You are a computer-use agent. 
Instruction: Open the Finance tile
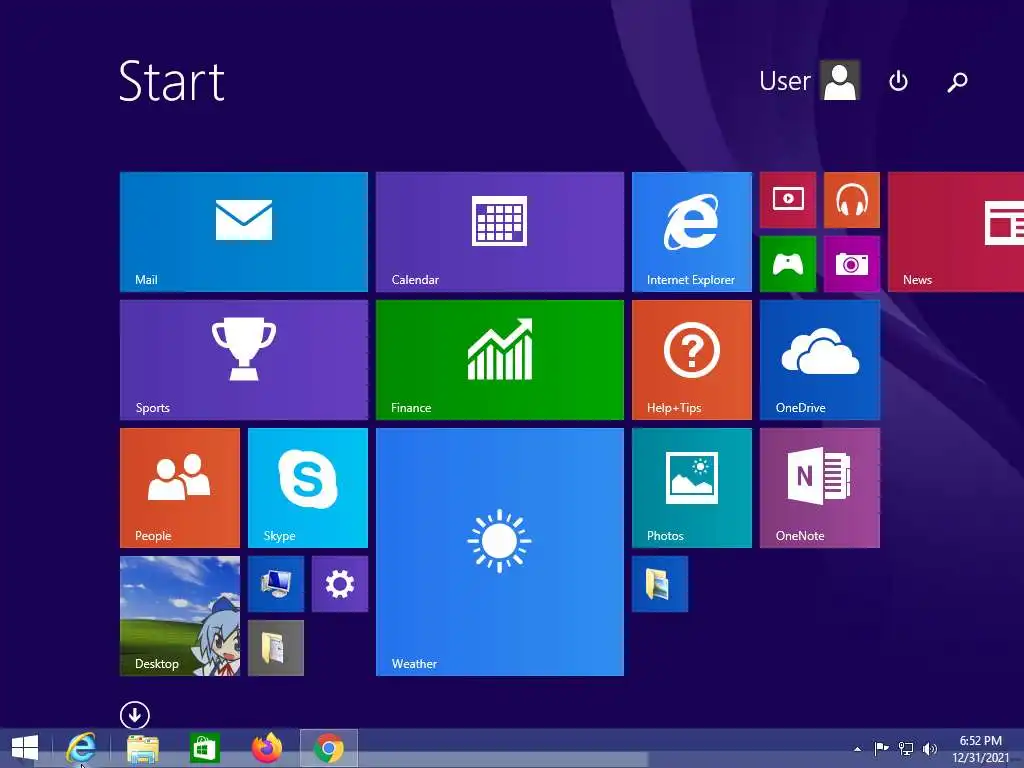500,360
